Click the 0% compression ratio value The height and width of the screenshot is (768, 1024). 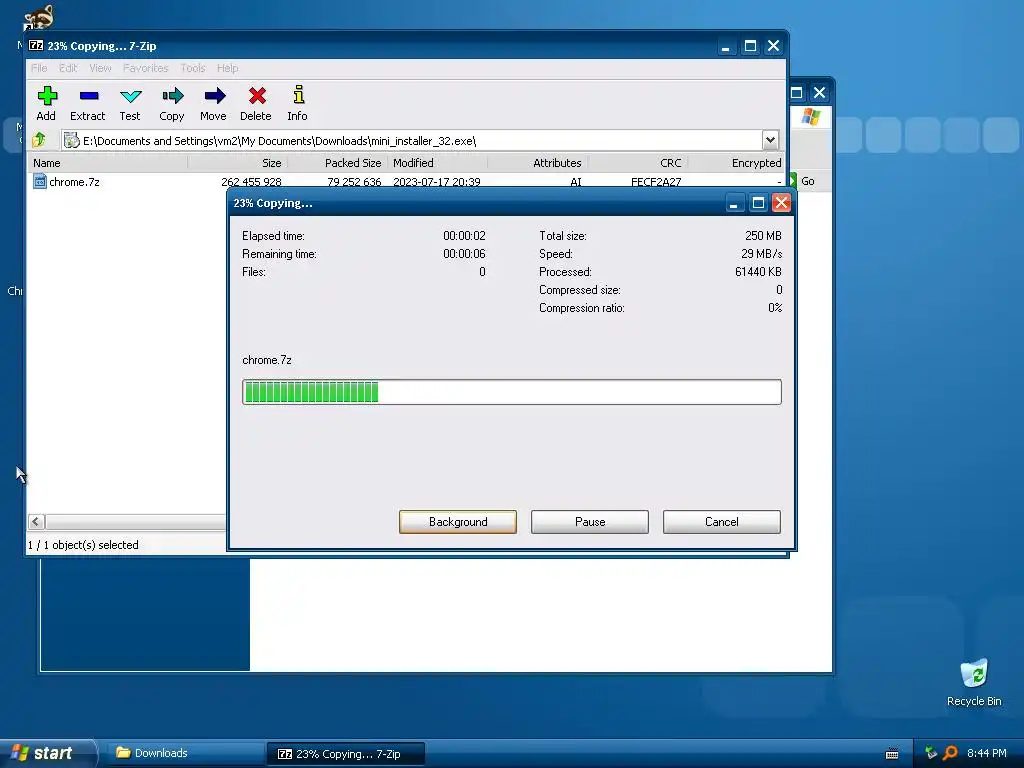tap(775, 308)
